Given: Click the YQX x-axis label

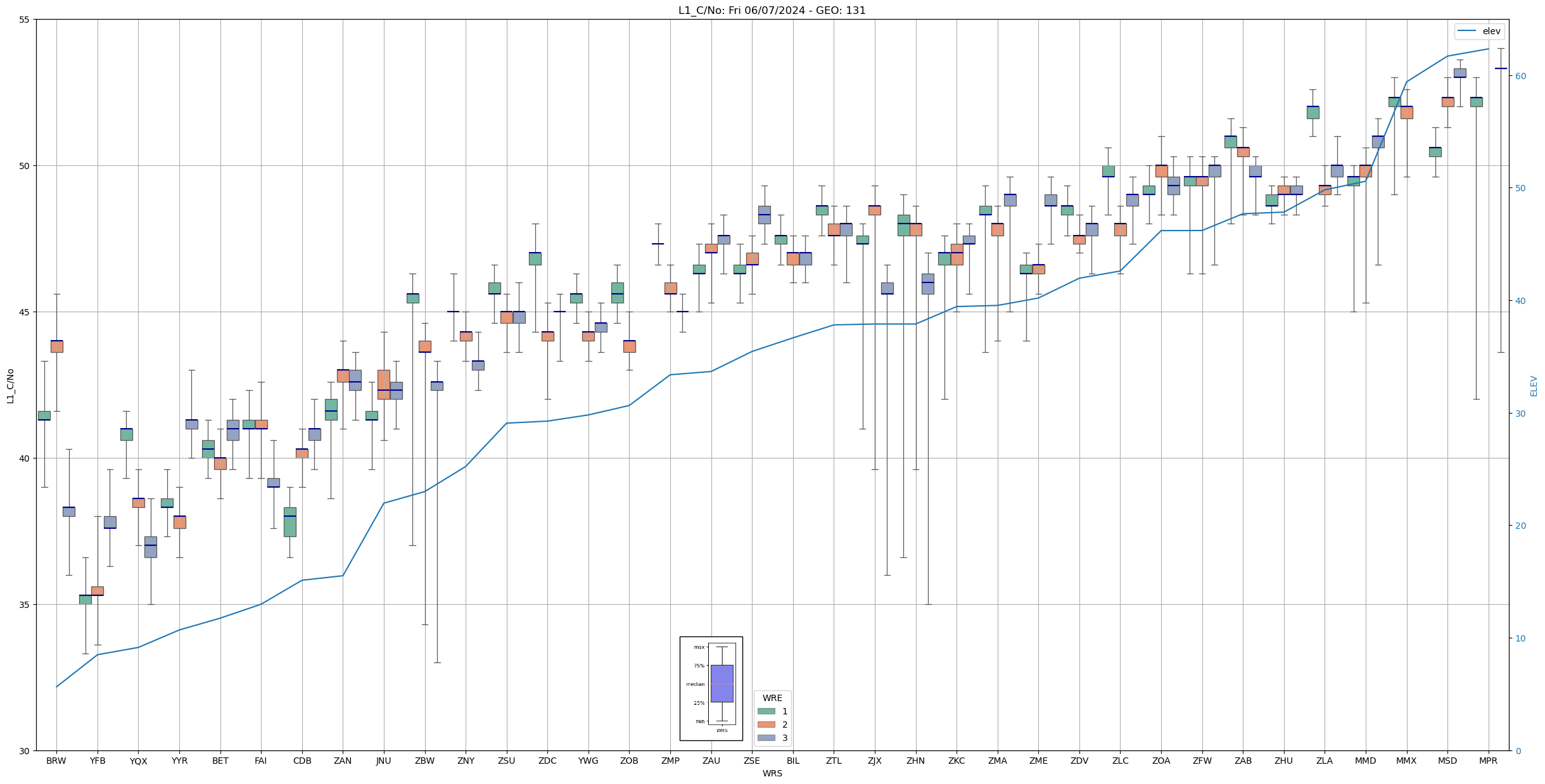Looking at the screenshot, I should [x=138, y=761].
